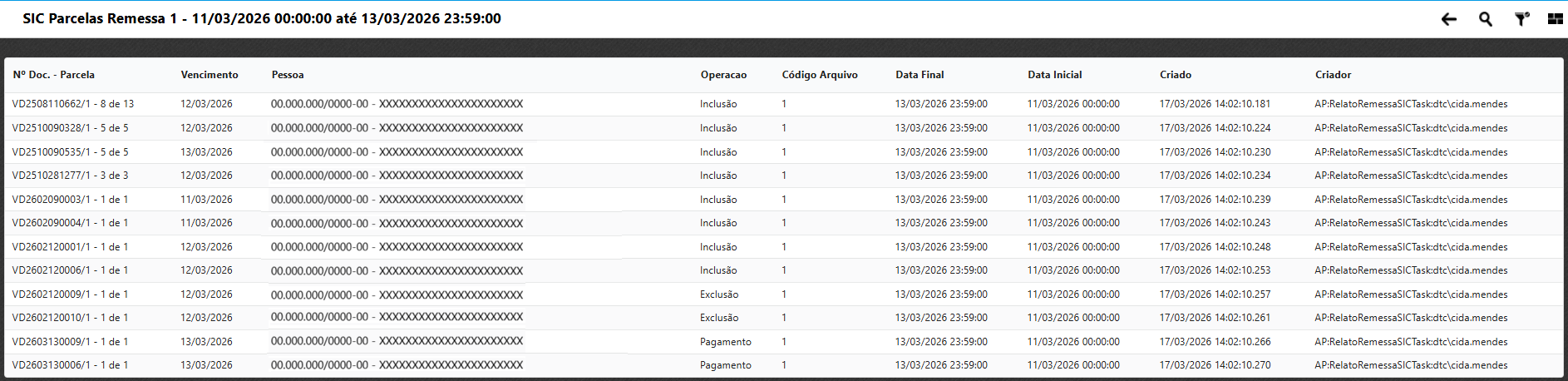Select row VD2508110662/1 - 8 de 13
The width and height of the screenshot is (1568, 381).
(73, 104)
